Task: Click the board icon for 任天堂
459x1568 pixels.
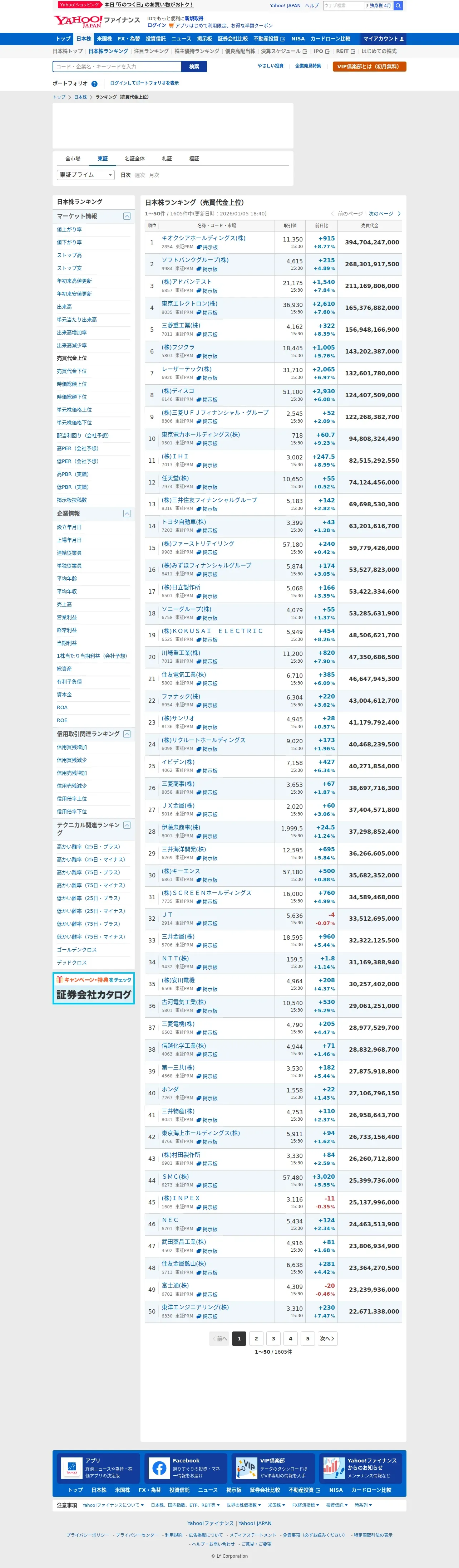Action: [x=199, y=487]
